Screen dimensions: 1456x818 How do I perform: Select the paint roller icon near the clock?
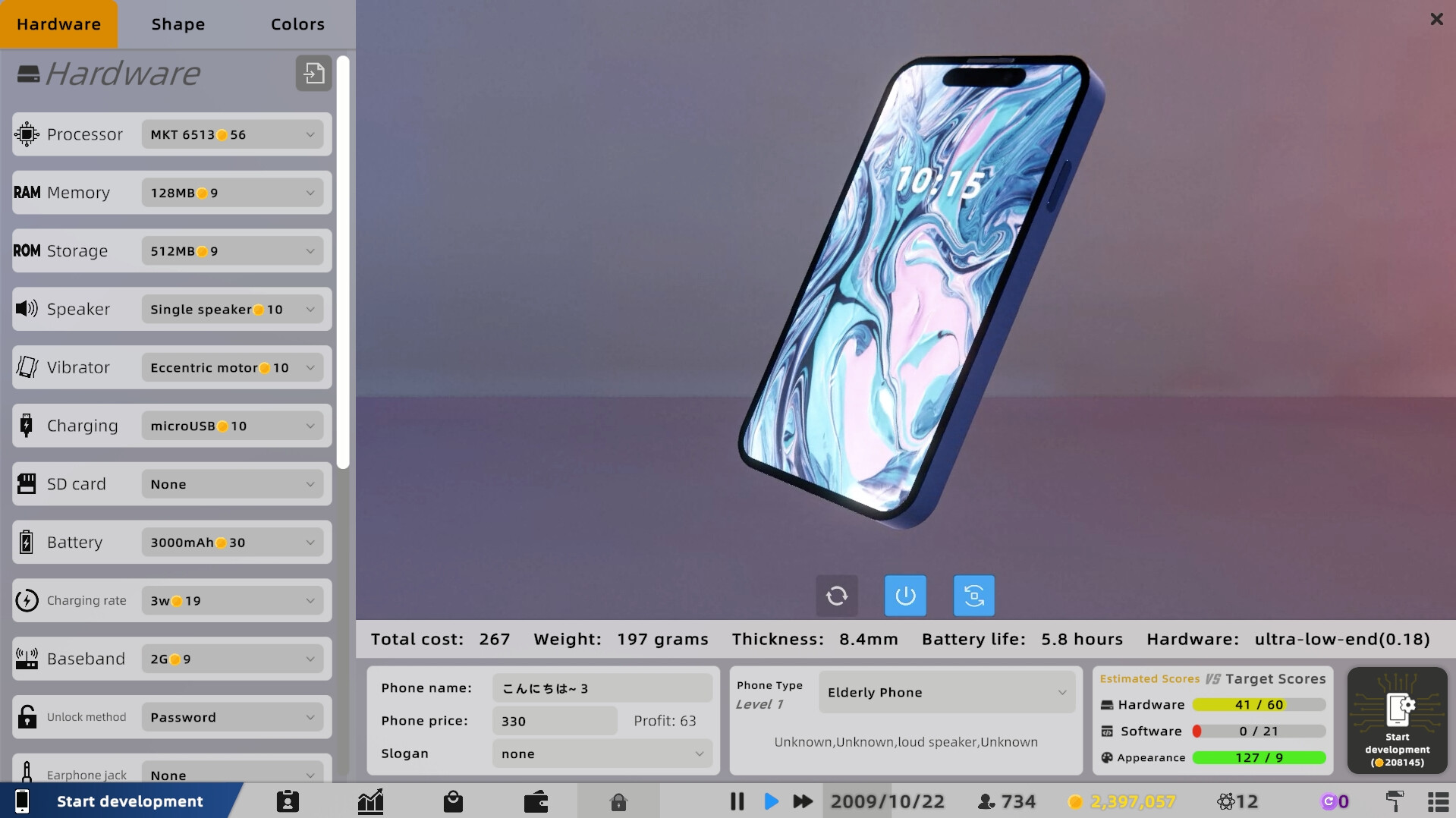point(1396,801)
